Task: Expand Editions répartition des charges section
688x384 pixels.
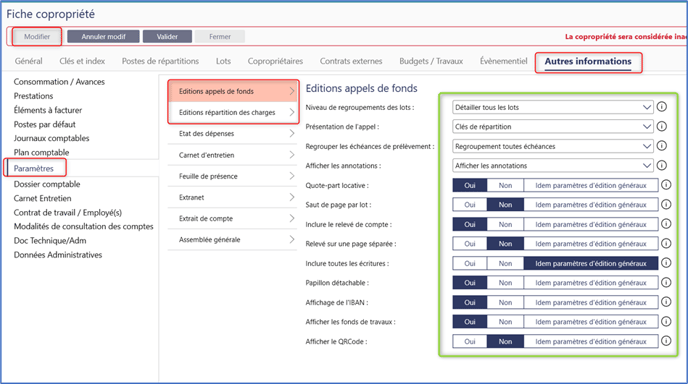Action: click(233, 112)
